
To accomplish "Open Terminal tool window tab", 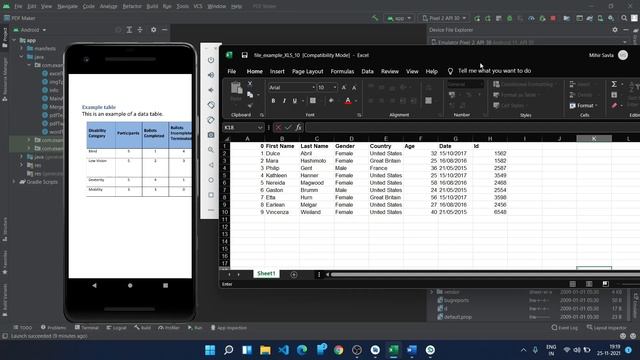I will pos(87,328).
